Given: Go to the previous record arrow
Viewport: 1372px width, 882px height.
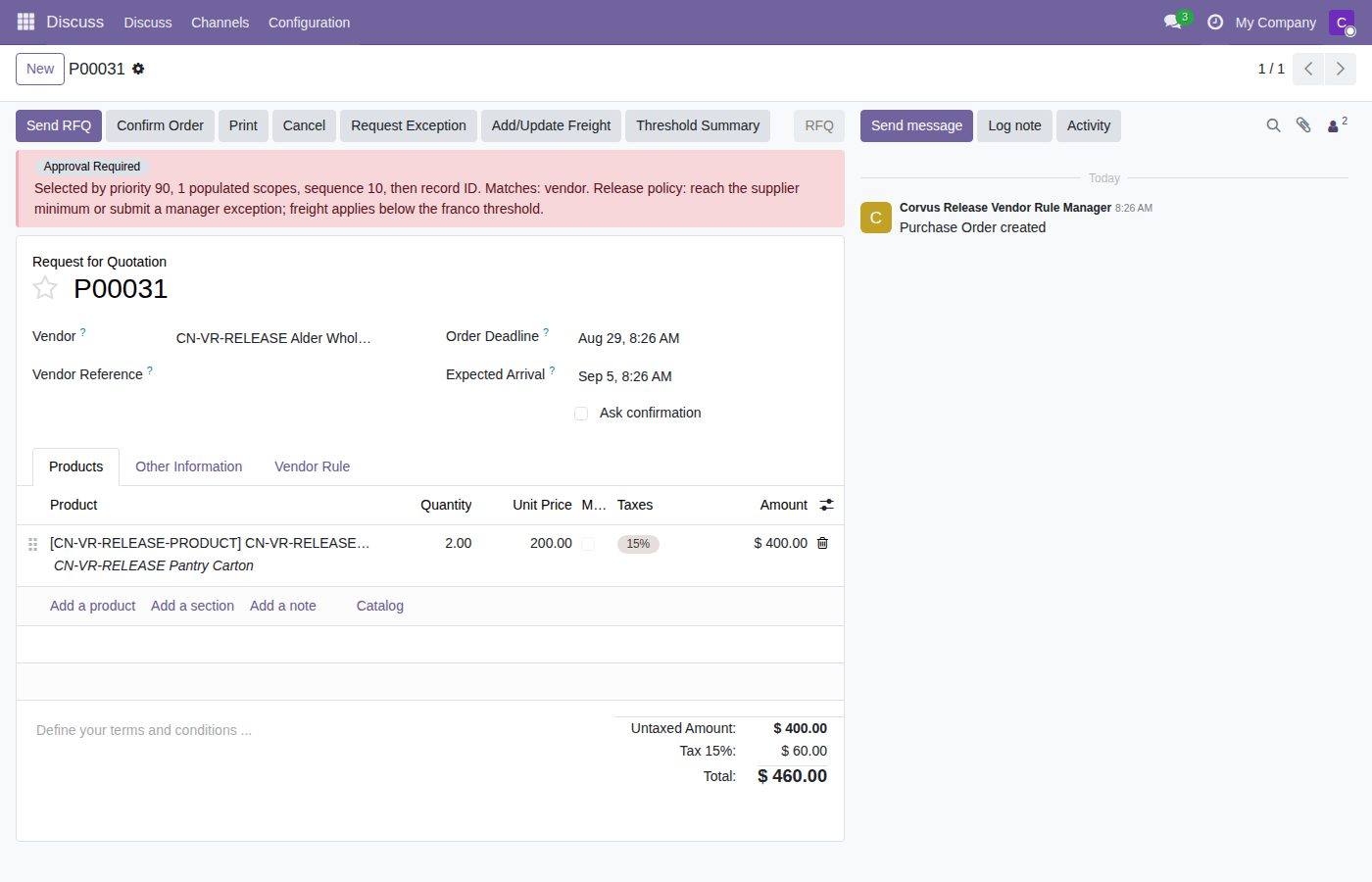Looking at the screenshot, I should pyautogui.click(x=1308, y=69).
